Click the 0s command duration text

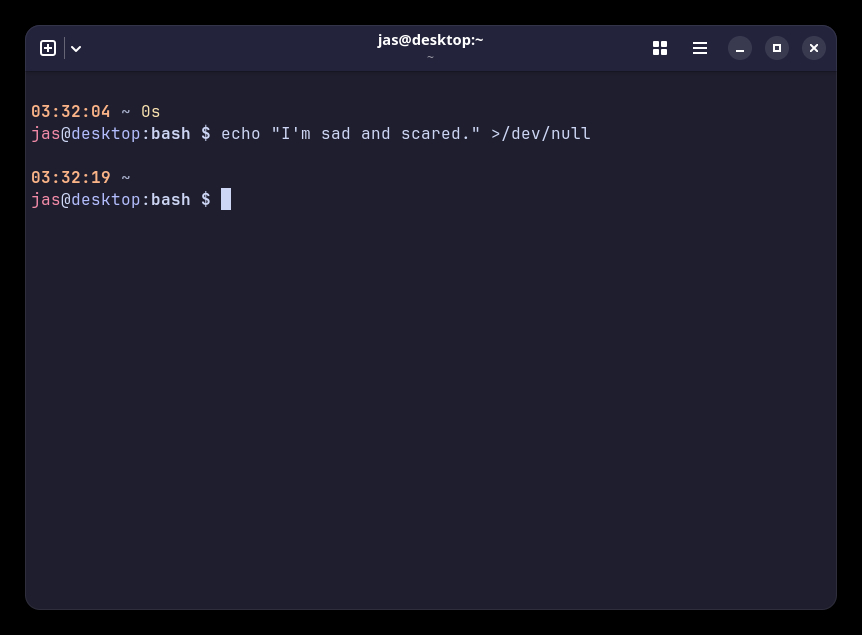pos(151,112)
